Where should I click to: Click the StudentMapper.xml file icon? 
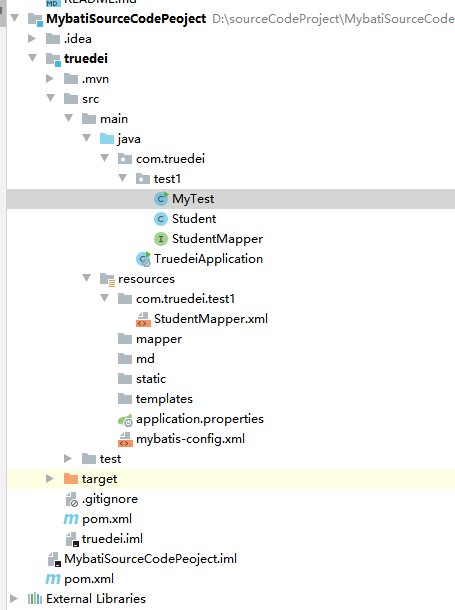point(143,319)
